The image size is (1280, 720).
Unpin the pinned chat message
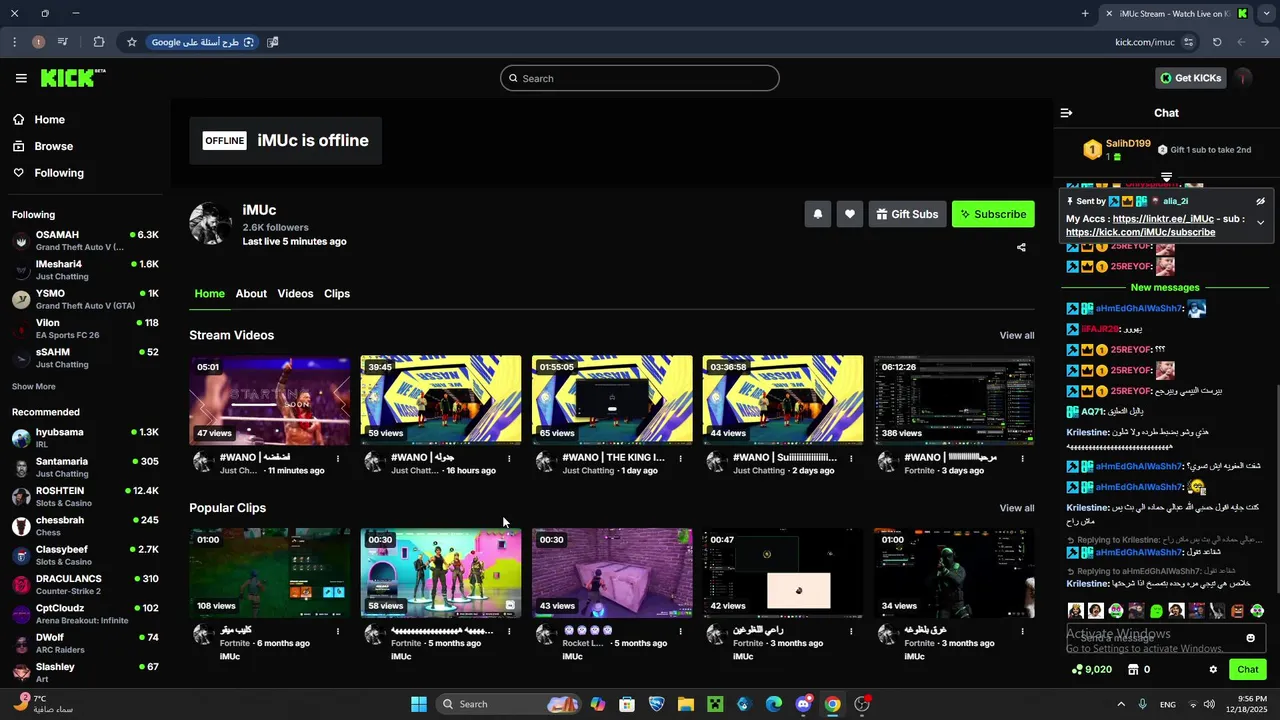coord(1260,201)
